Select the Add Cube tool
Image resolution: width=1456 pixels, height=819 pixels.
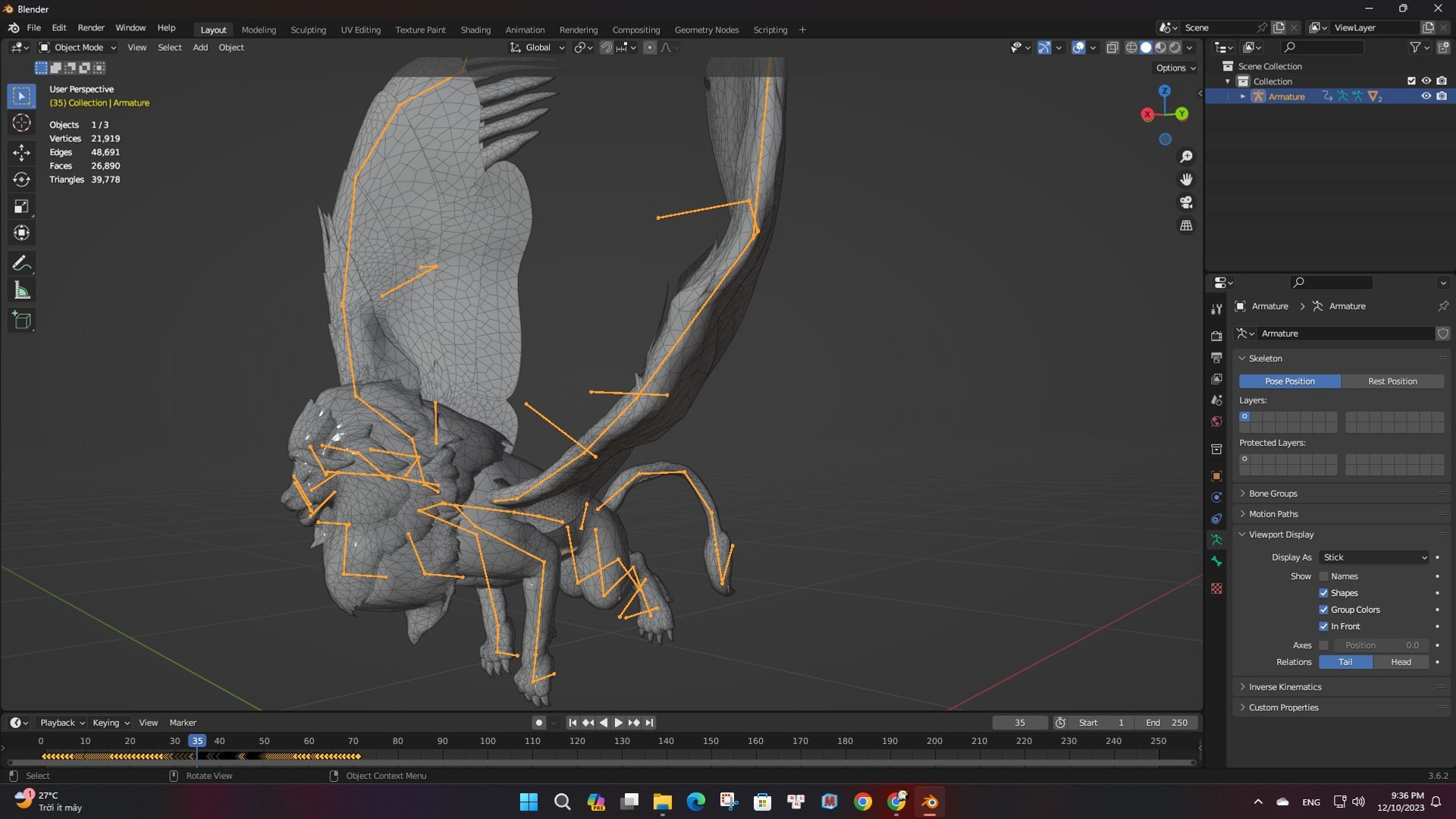(x=21, y=321)
